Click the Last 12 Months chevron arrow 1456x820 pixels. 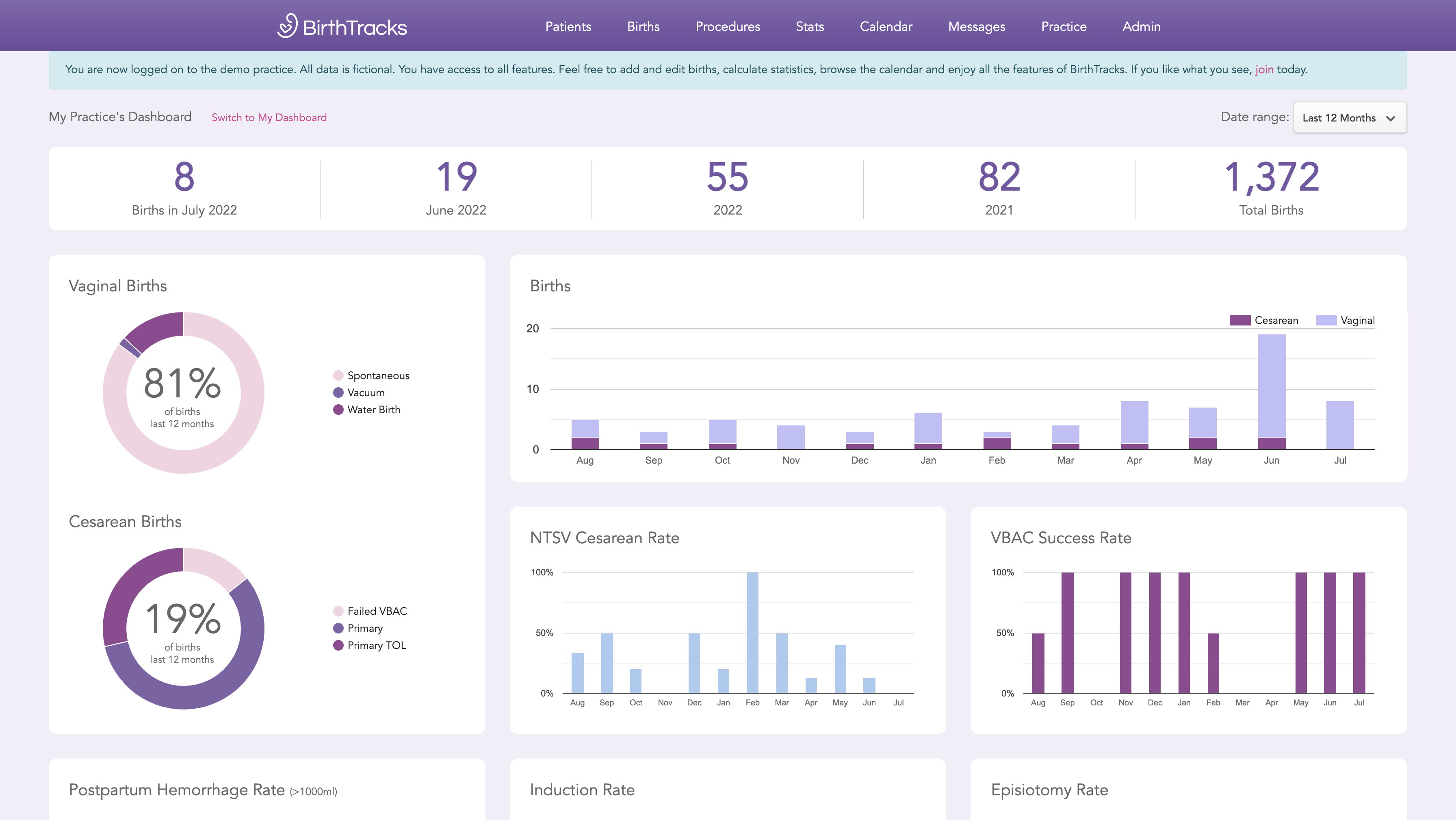tap(1391, 118)
